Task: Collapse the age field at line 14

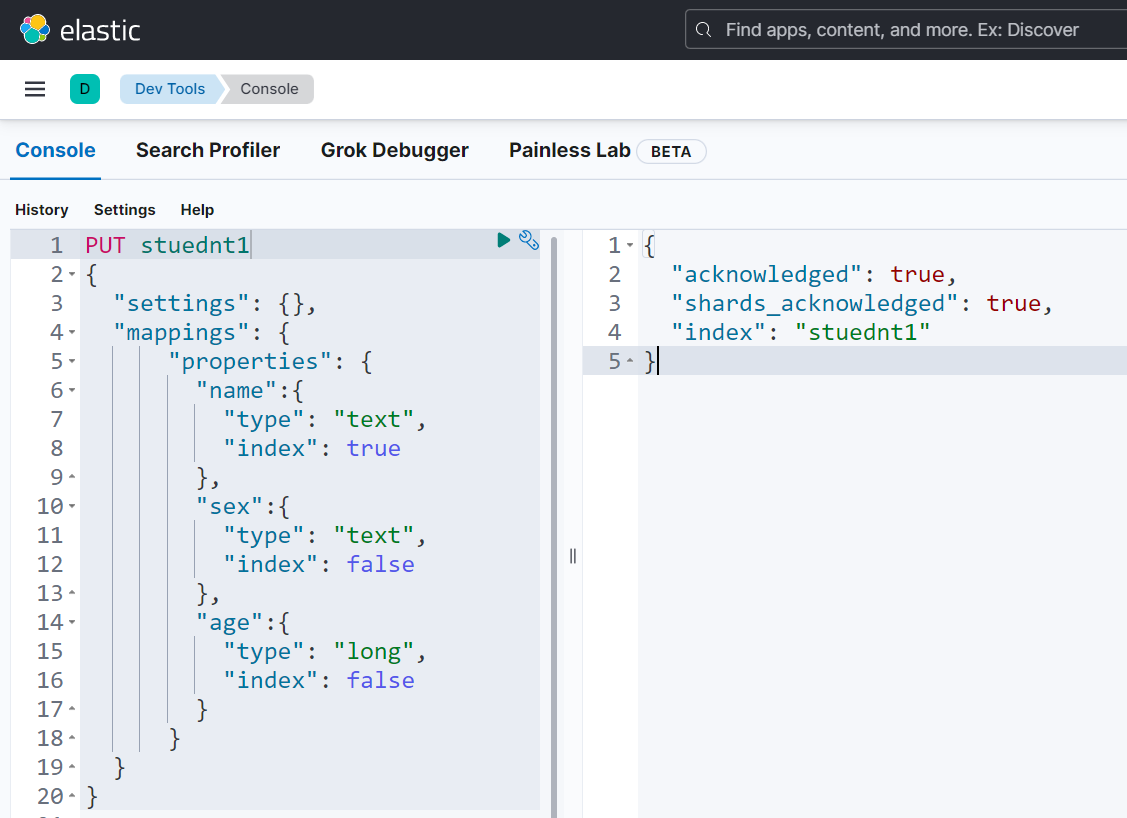Action: (72, 623)
